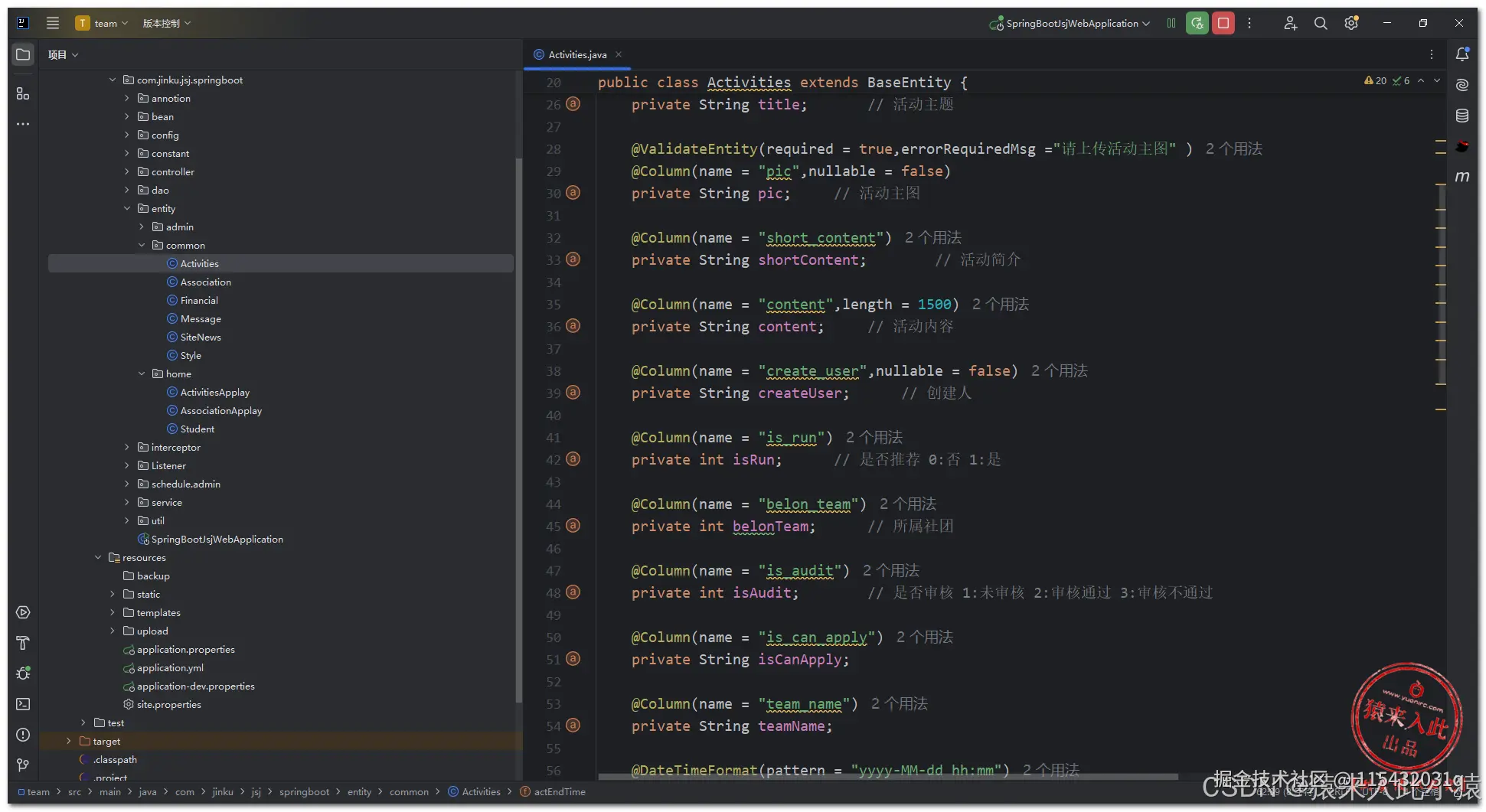Click the springboot breadcrumb in status bar
This screenshot has width=1486, height=812.
304,791
